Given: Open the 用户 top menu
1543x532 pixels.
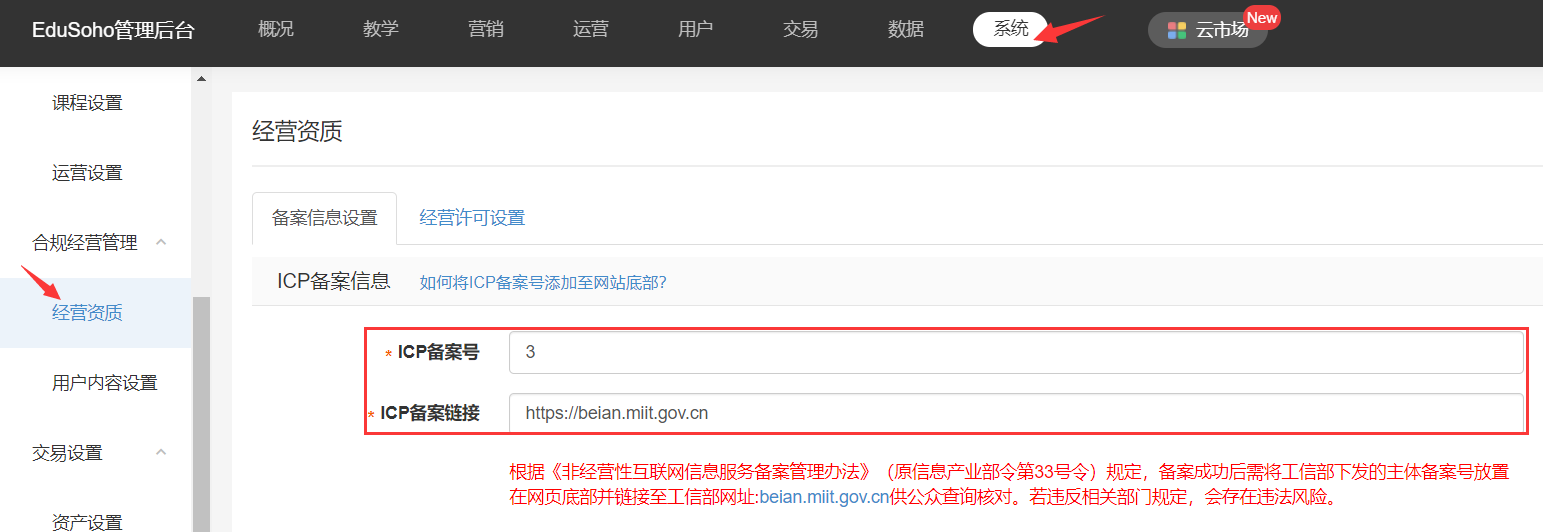Looking at the screenshot, I should coord(696,29).
